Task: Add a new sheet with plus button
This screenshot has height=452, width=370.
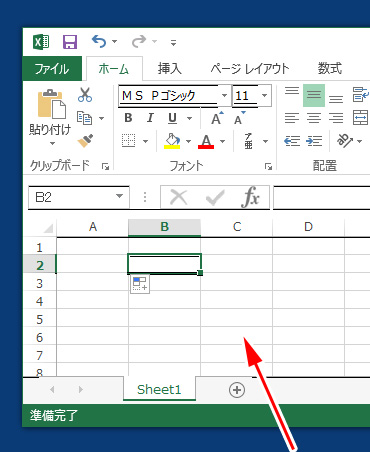Action: (x=237, y=390)
